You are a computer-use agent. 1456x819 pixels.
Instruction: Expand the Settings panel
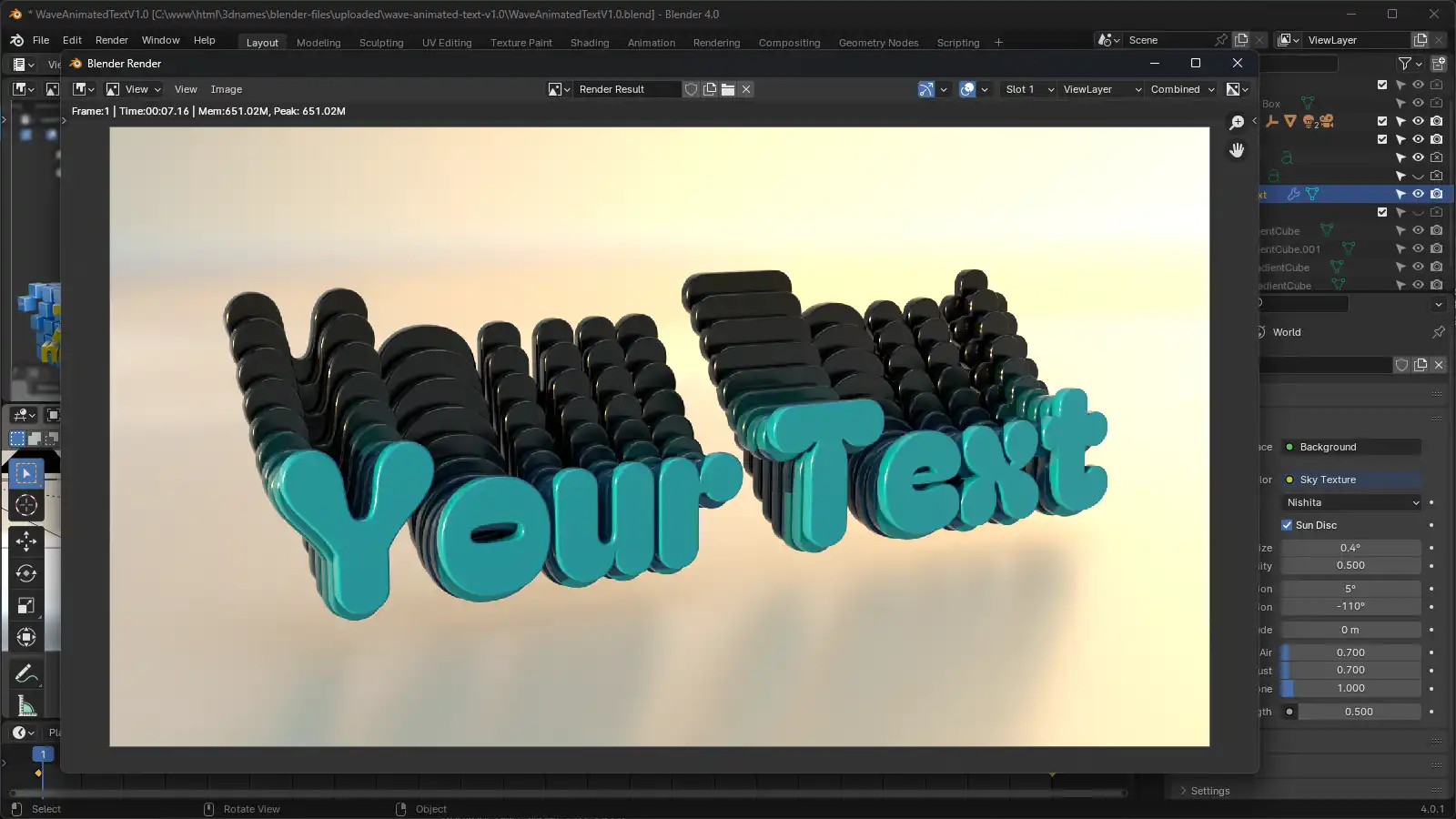tap(1211, 791)
